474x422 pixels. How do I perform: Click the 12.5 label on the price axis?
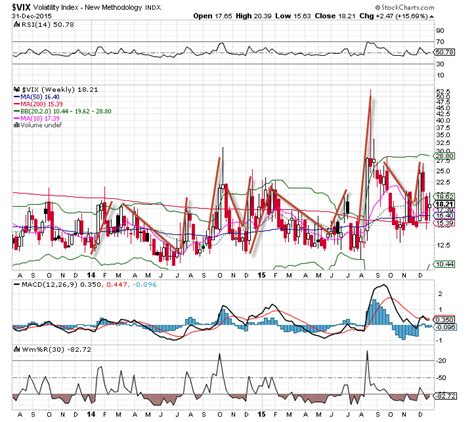tap(442, 245)
